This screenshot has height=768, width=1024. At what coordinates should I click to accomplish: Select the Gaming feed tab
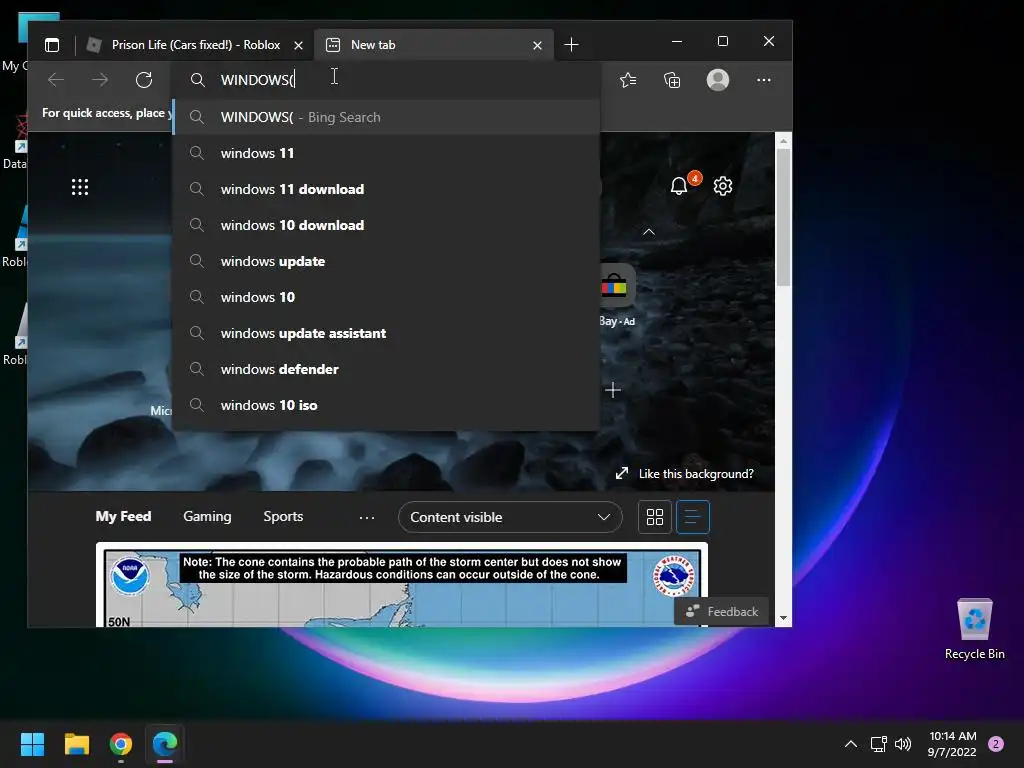pyautogui.click(x=207, y=517)
